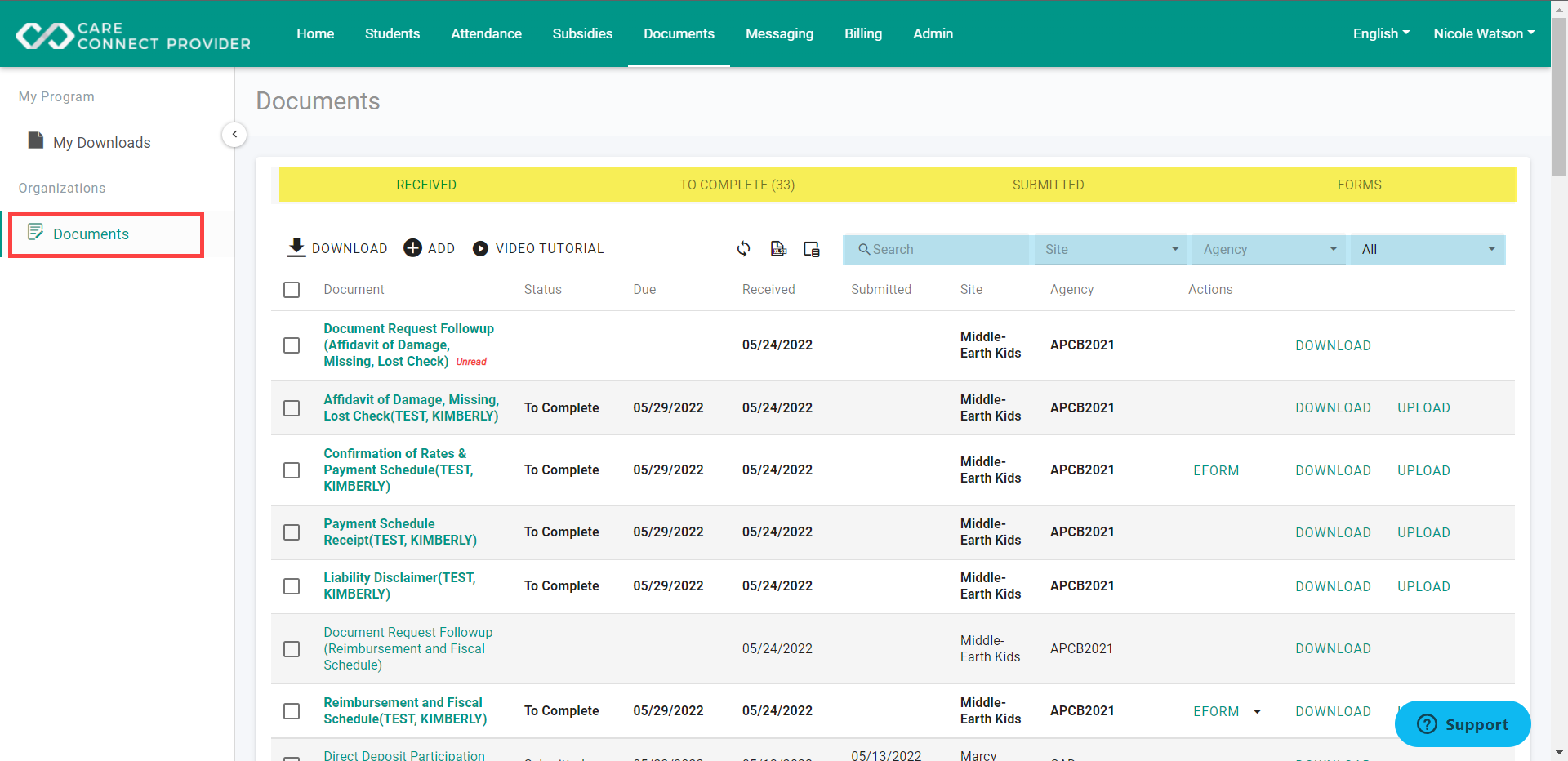Open Payment Schedule Receipt document link

[x=400, y=532]
